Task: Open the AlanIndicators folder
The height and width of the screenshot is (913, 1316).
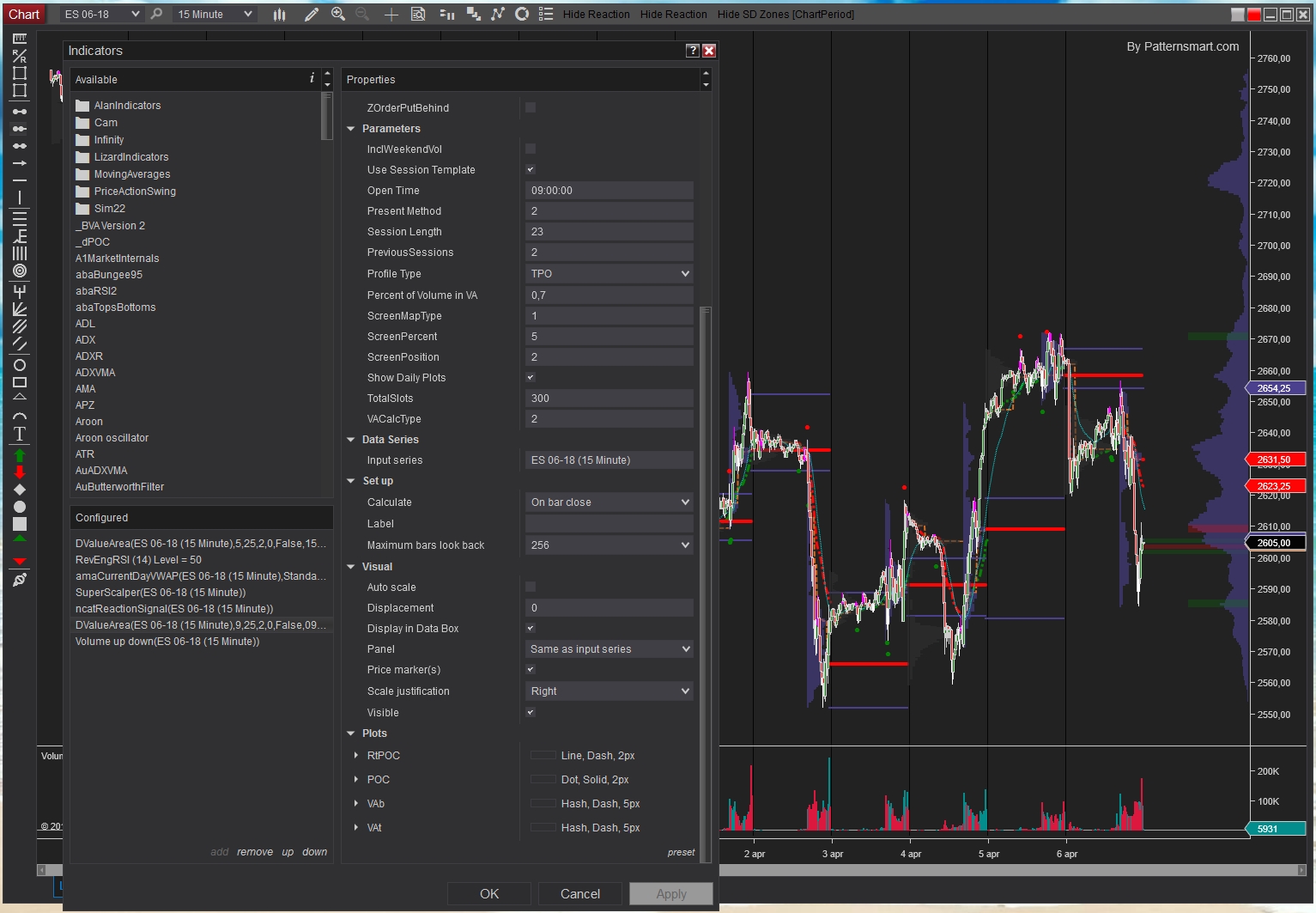Action: click(118, 106)
